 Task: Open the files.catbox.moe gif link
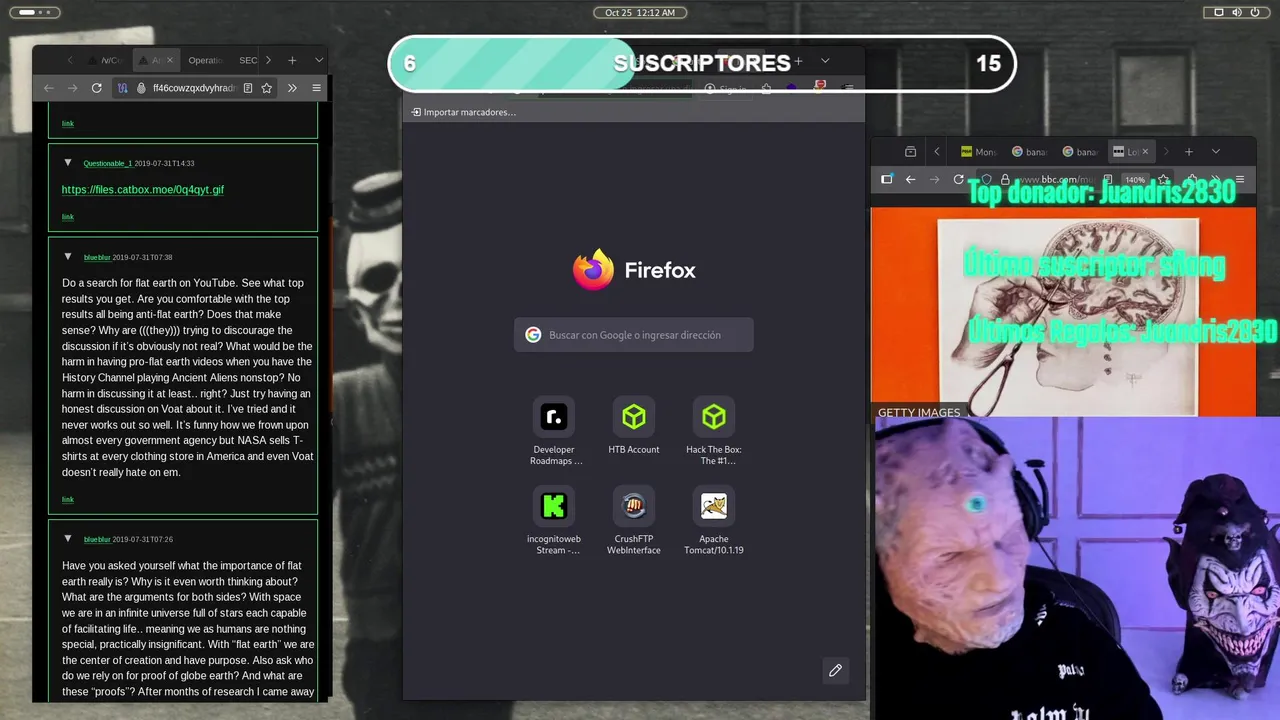[143, 190]
